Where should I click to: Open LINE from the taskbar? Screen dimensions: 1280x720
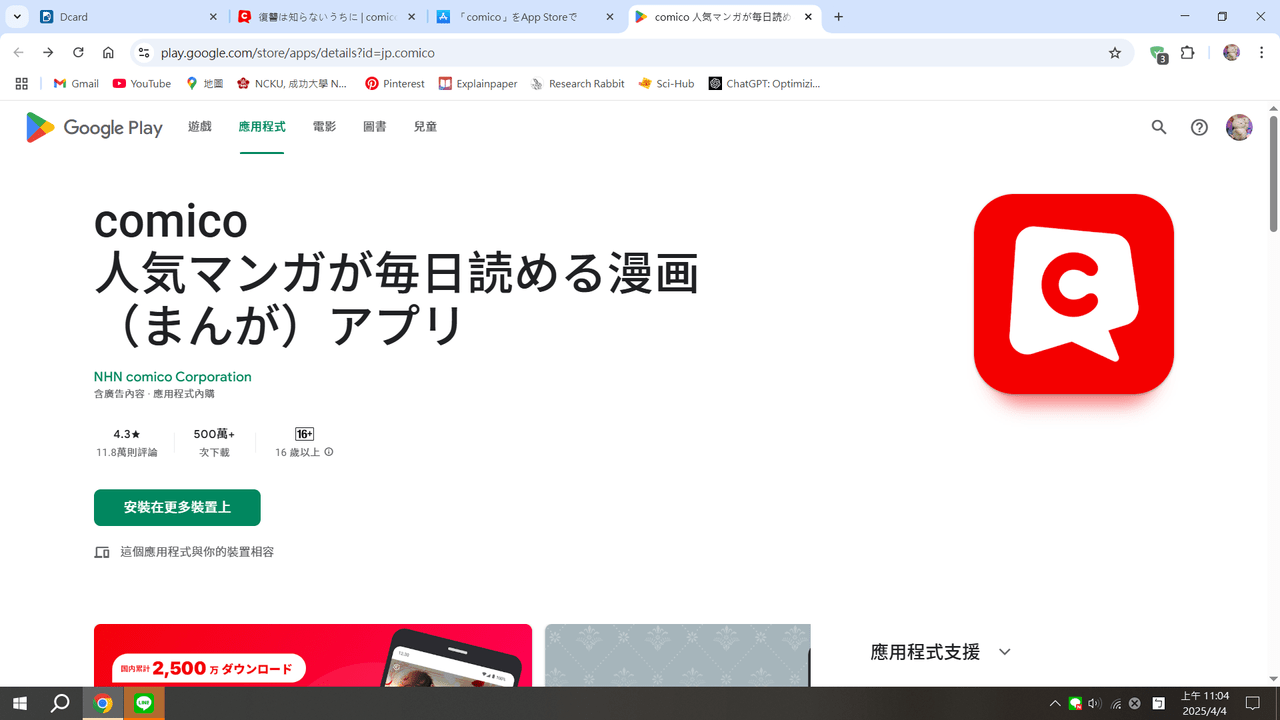coord(144,703)
